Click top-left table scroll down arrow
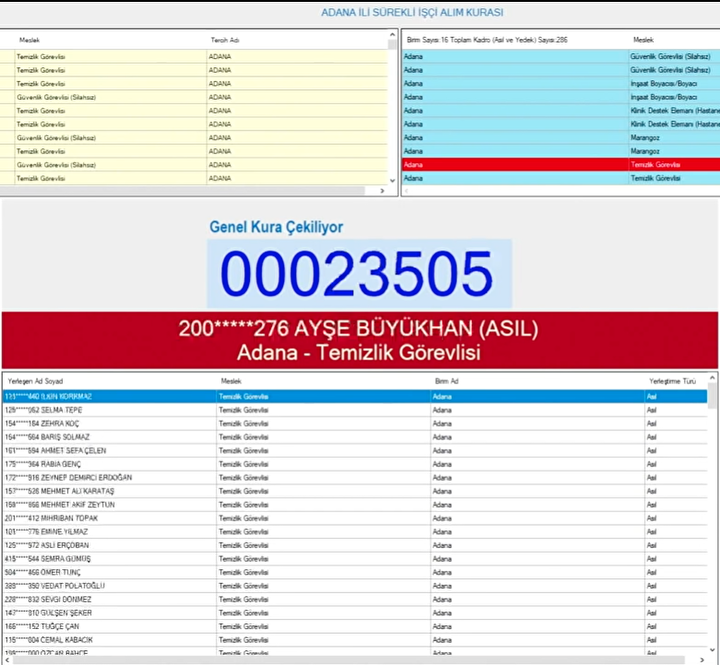The image size is (720, 665). (392, 180)
